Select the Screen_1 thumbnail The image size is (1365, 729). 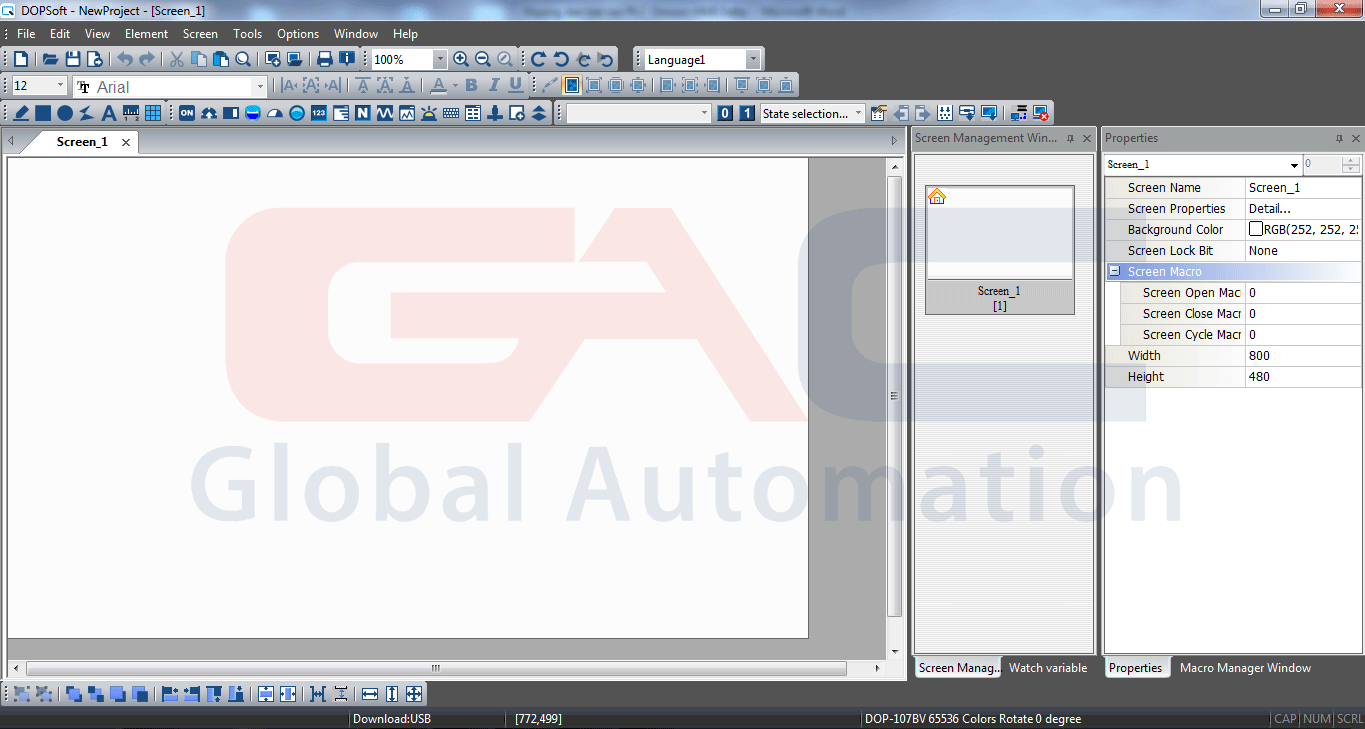tap(999, 250)
